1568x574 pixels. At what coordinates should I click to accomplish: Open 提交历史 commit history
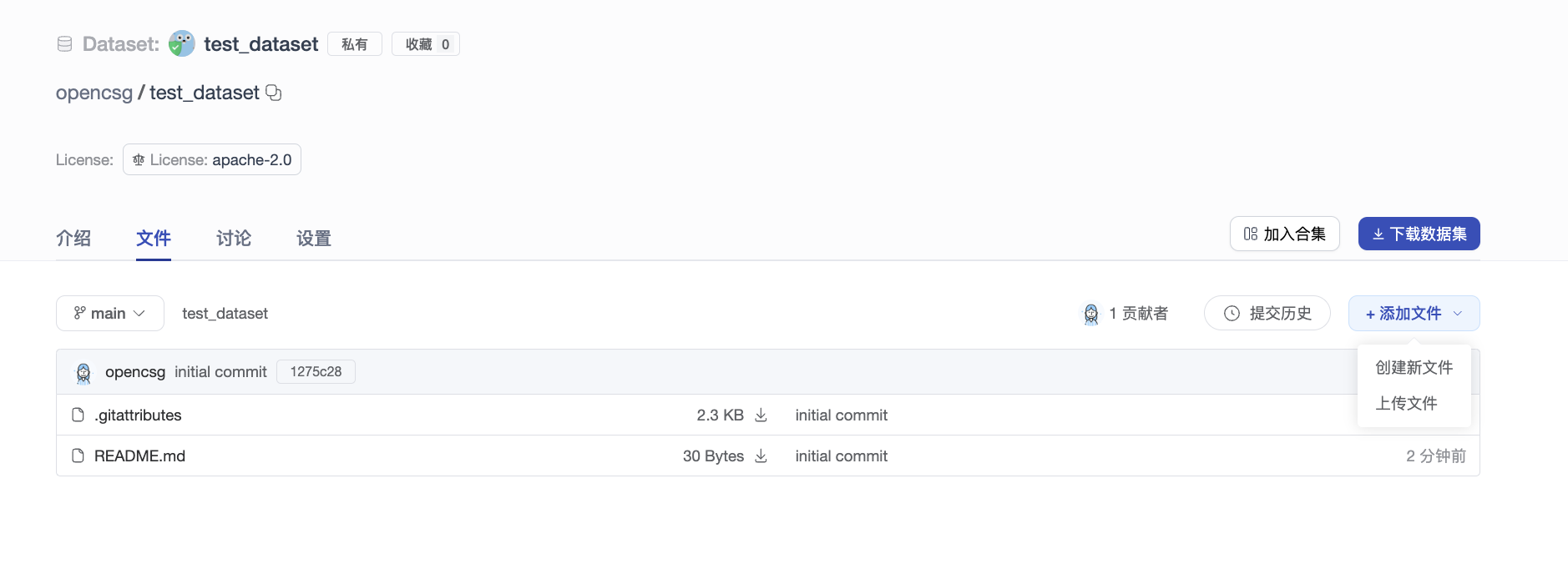coord(1267,314)
